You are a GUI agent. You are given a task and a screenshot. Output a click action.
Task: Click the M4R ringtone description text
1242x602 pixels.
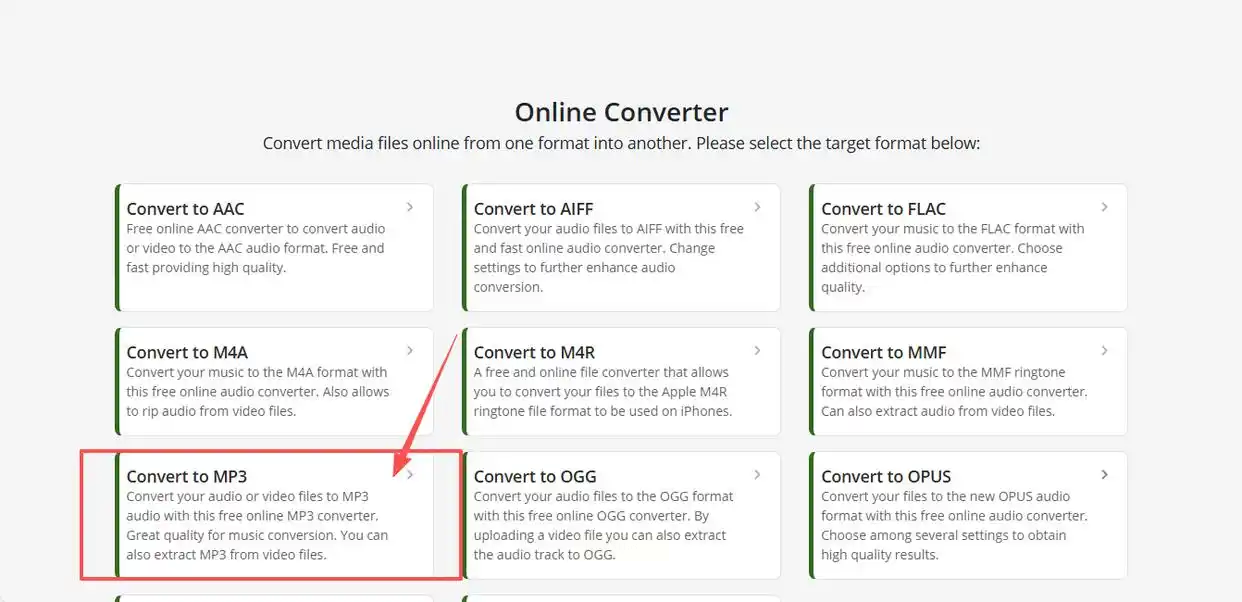603,392
